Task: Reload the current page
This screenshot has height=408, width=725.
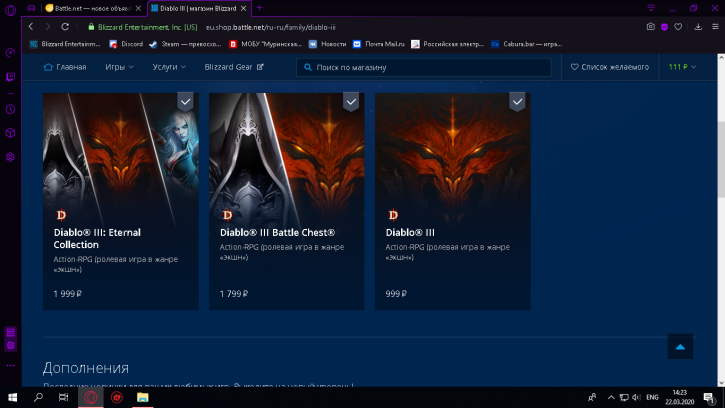Action: pos(65,27)
